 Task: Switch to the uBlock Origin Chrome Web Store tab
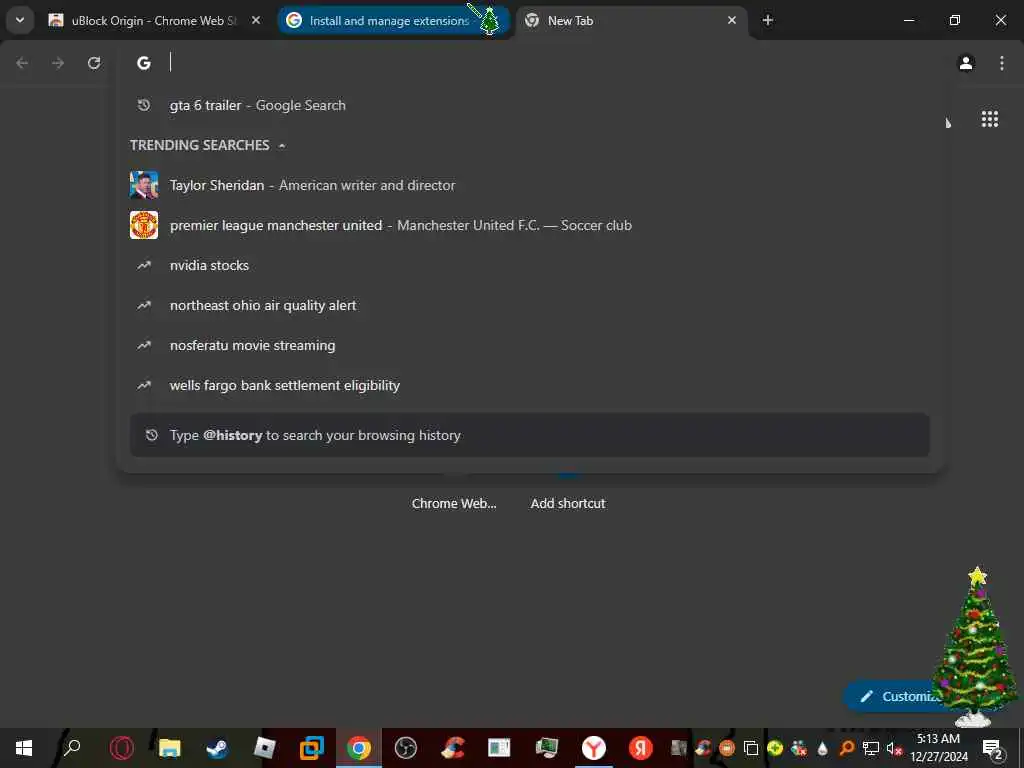click(x=155, y=20)
